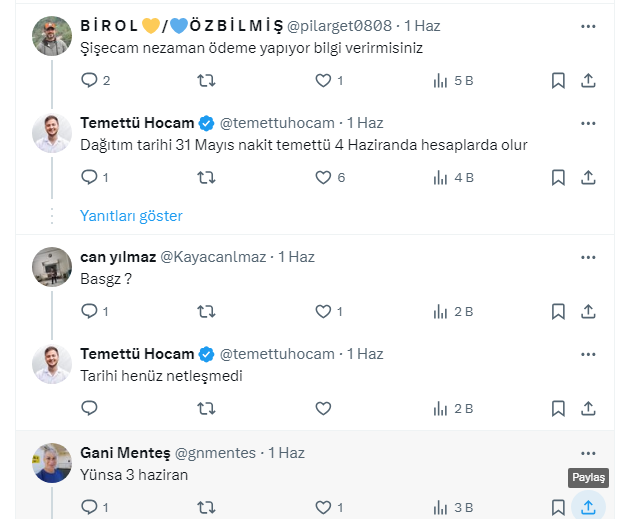The height and width of the screenshot is (519, 621).
Task: Open BİROL ÖZBİLMİŞ's profile avatar
Action: (52, 36)
